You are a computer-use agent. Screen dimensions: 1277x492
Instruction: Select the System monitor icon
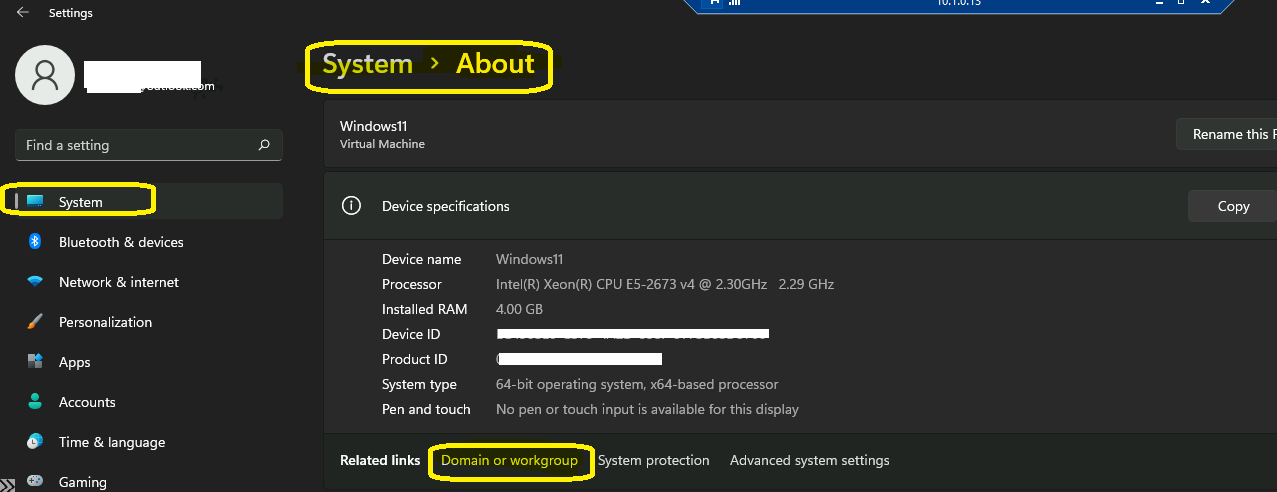pyautogui.click(x=35, y=202)
